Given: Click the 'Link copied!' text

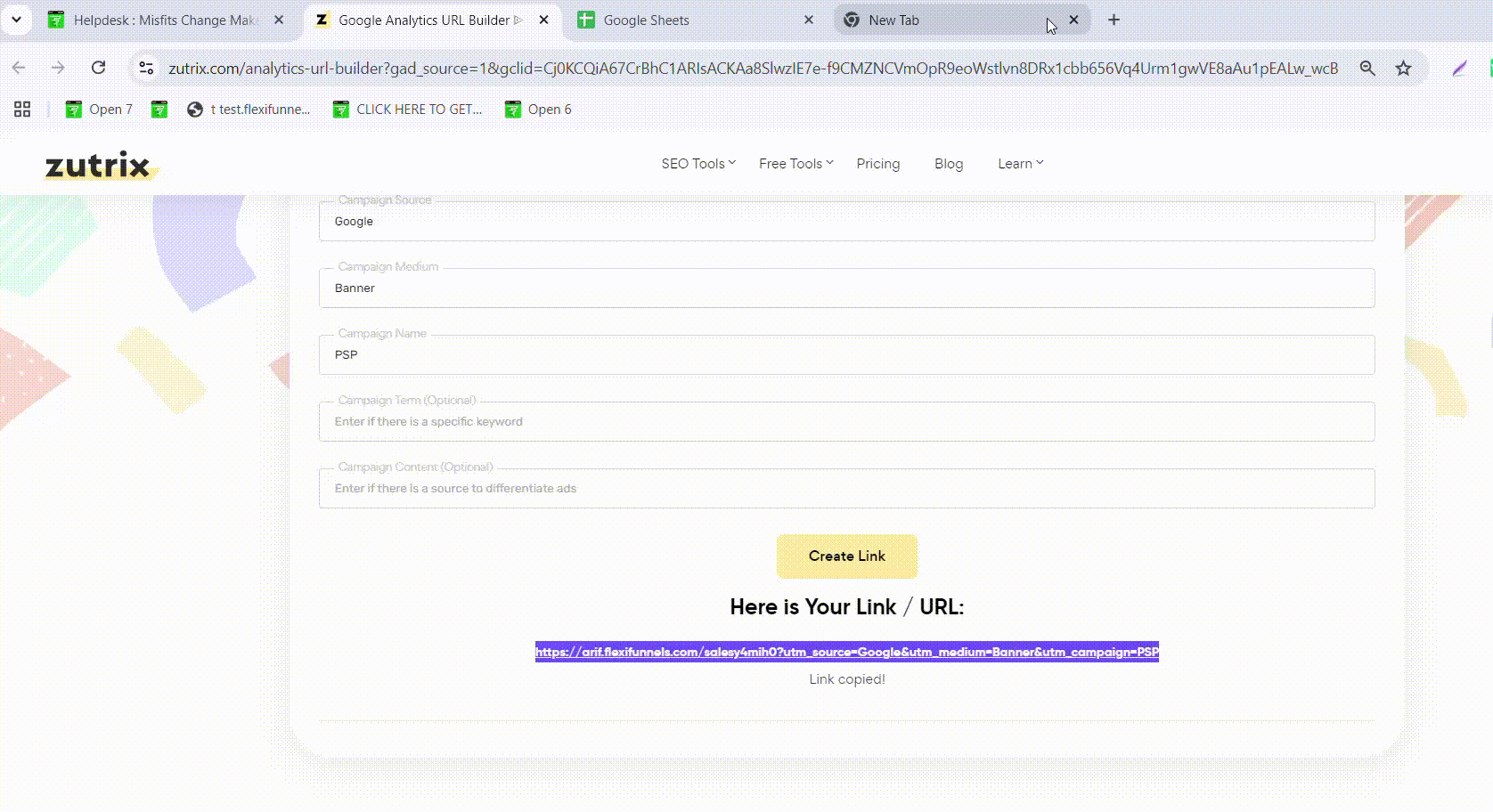Looking at the screenshot, I should point(846,679).
